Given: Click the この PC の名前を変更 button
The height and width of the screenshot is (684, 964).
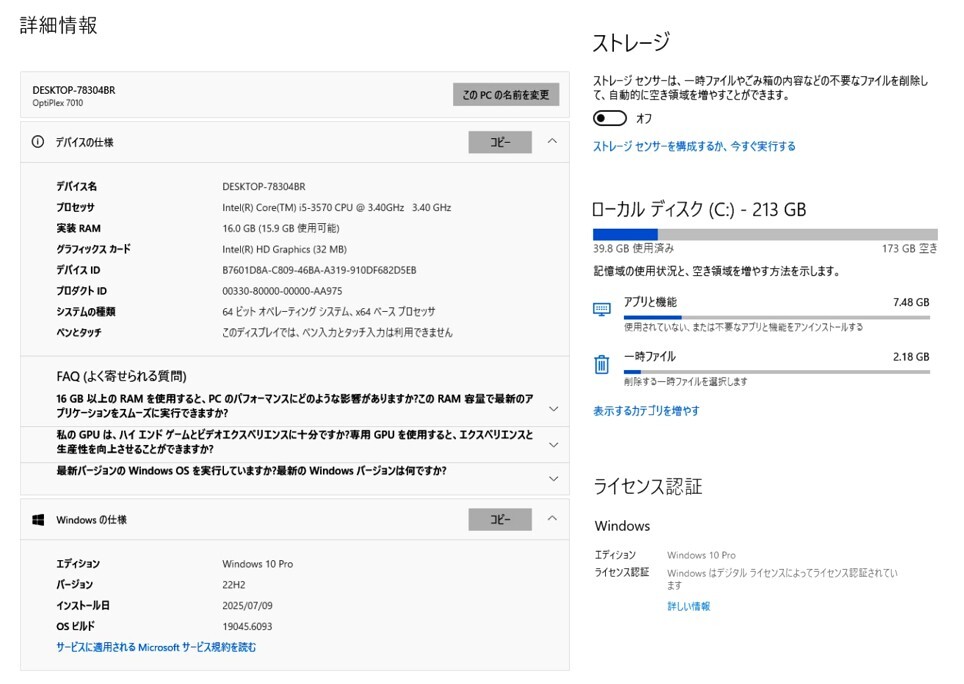Looking at the screenshot, I should pyautogui.click(x=506, y=95).
